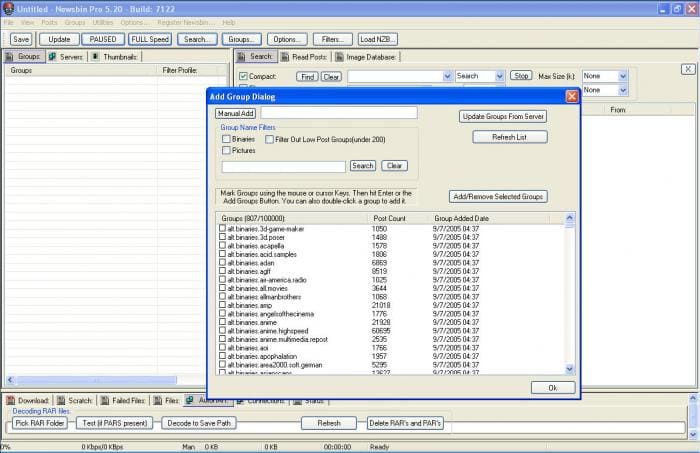This screenshot has height=453, width=700.
Task: Click the Load NZB button
Action: click(378, 39)
